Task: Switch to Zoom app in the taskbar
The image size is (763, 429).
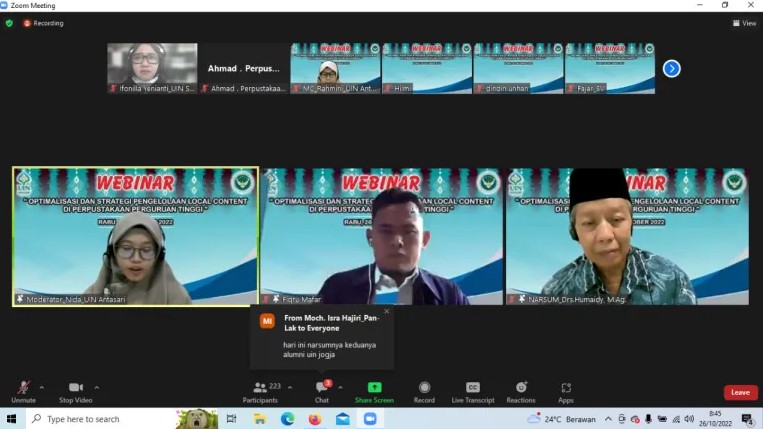Action: [370, 419]
